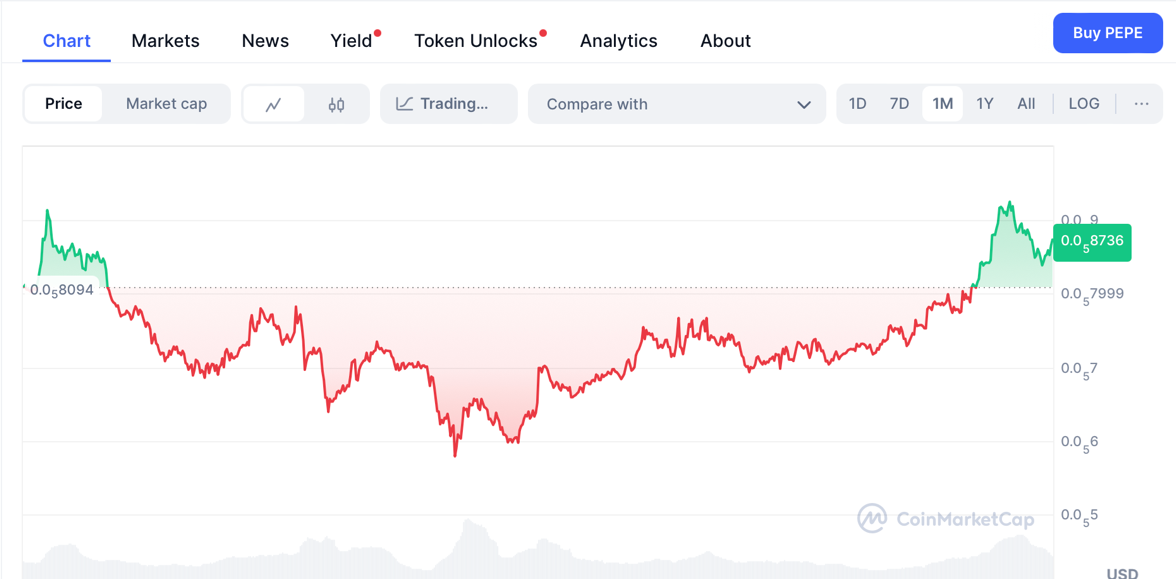Click the Compare with chevron arrow
This screenshot has height=579, width=1176.
pyautogui.click(x=803, y=104)
